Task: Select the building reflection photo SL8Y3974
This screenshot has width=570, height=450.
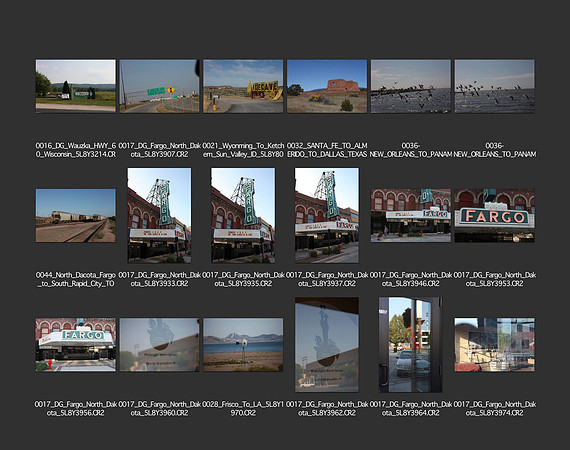Action: (494, 345)
